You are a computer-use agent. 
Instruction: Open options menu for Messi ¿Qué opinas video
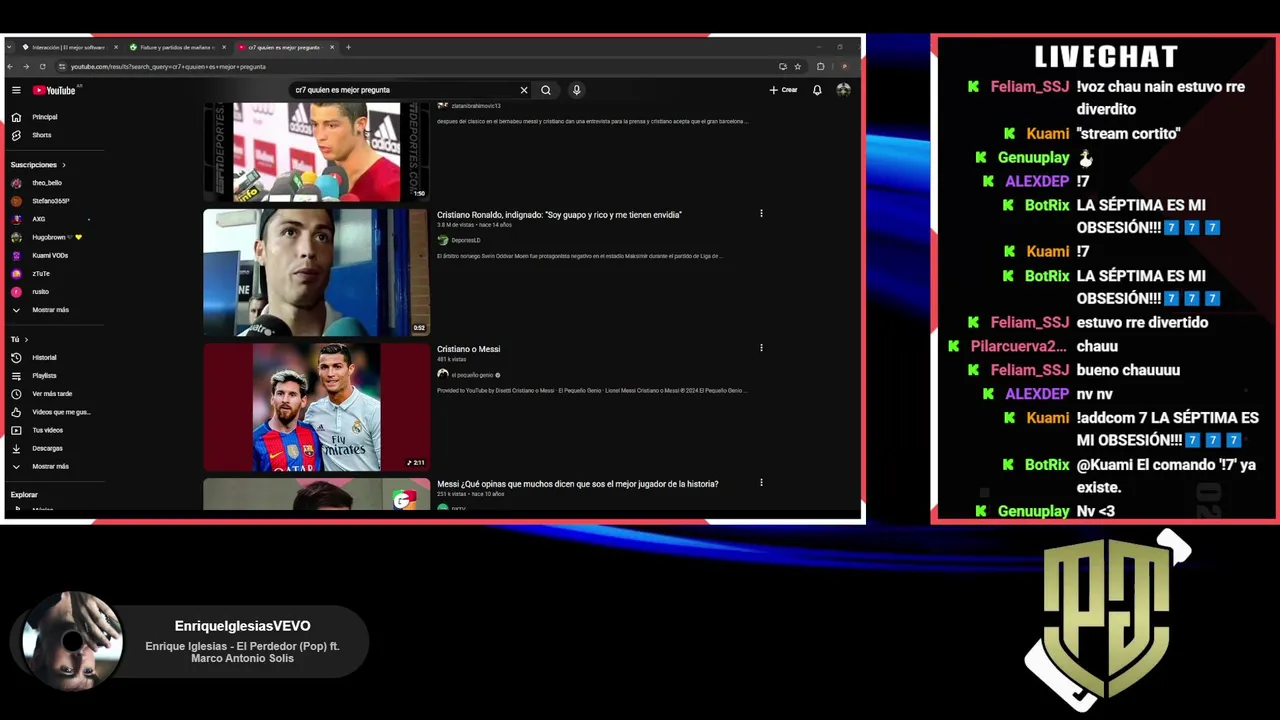point(761,482)
